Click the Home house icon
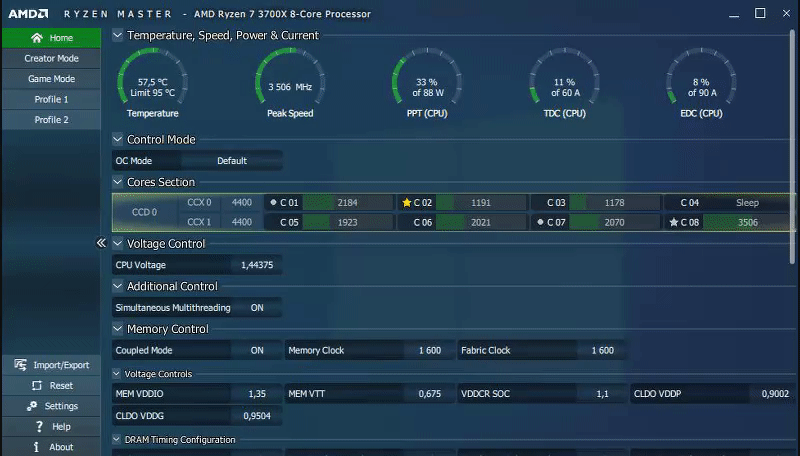Viewport: 800px width, 456px height. (x=37, y=38)
